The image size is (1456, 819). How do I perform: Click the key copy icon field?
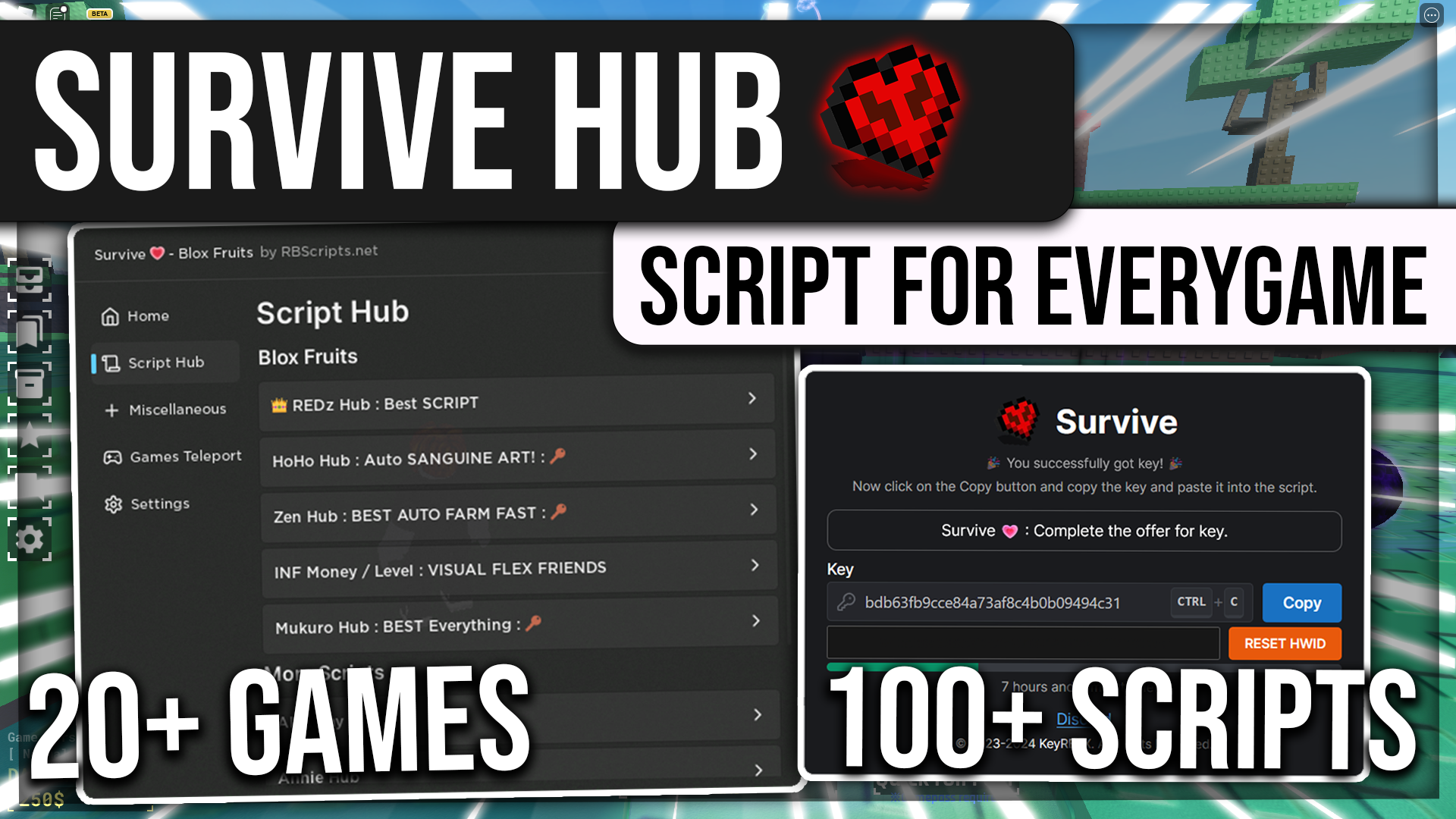coord(849,602)
